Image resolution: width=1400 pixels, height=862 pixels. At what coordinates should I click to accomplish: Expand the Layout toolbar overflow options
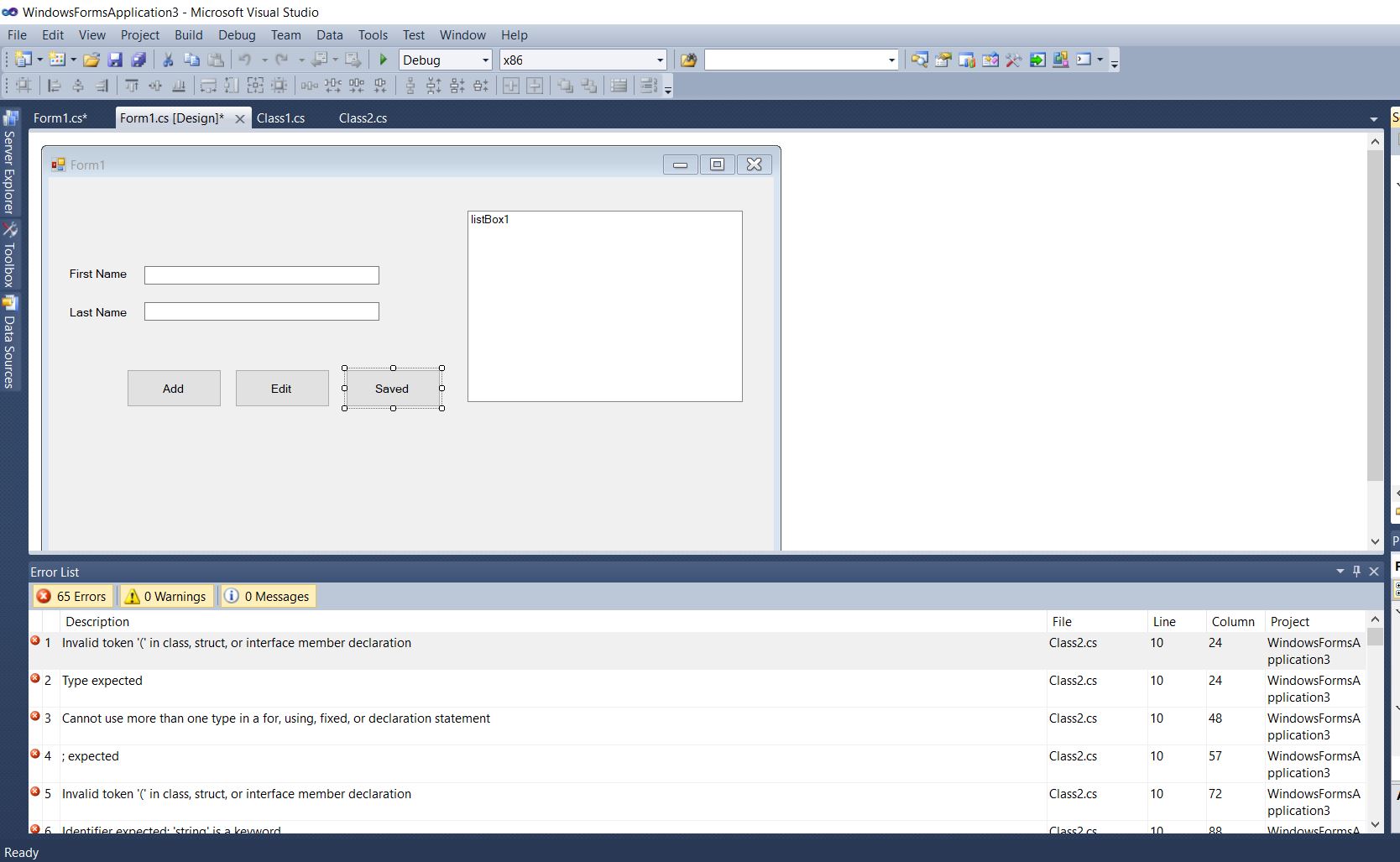coord(668,87)
